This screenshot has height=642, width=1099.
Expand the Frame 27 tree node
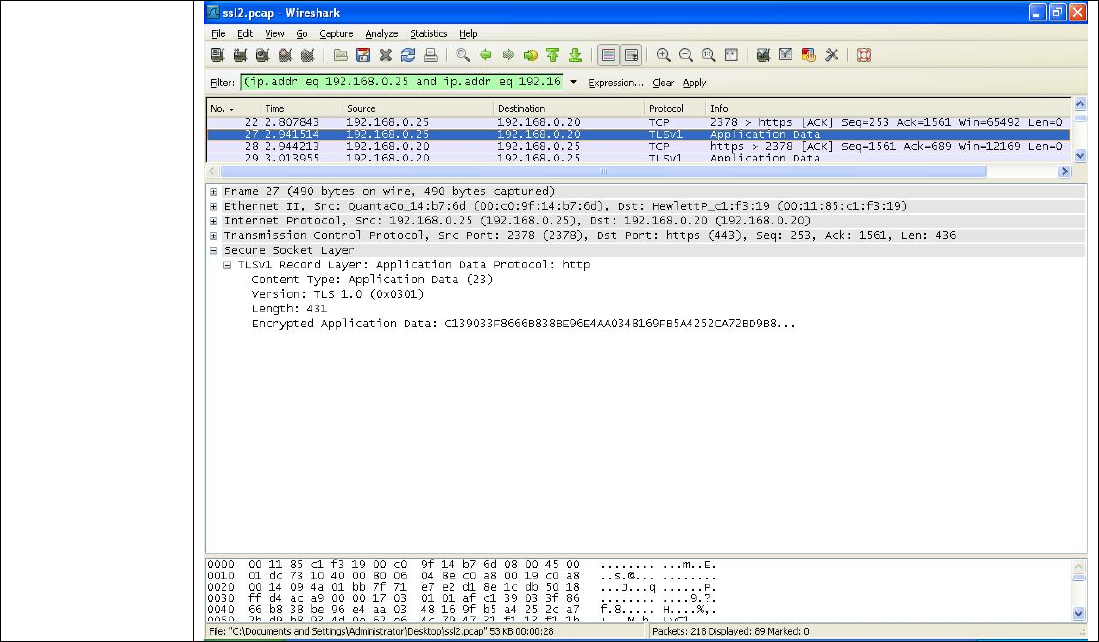click(x=213, y=191)
